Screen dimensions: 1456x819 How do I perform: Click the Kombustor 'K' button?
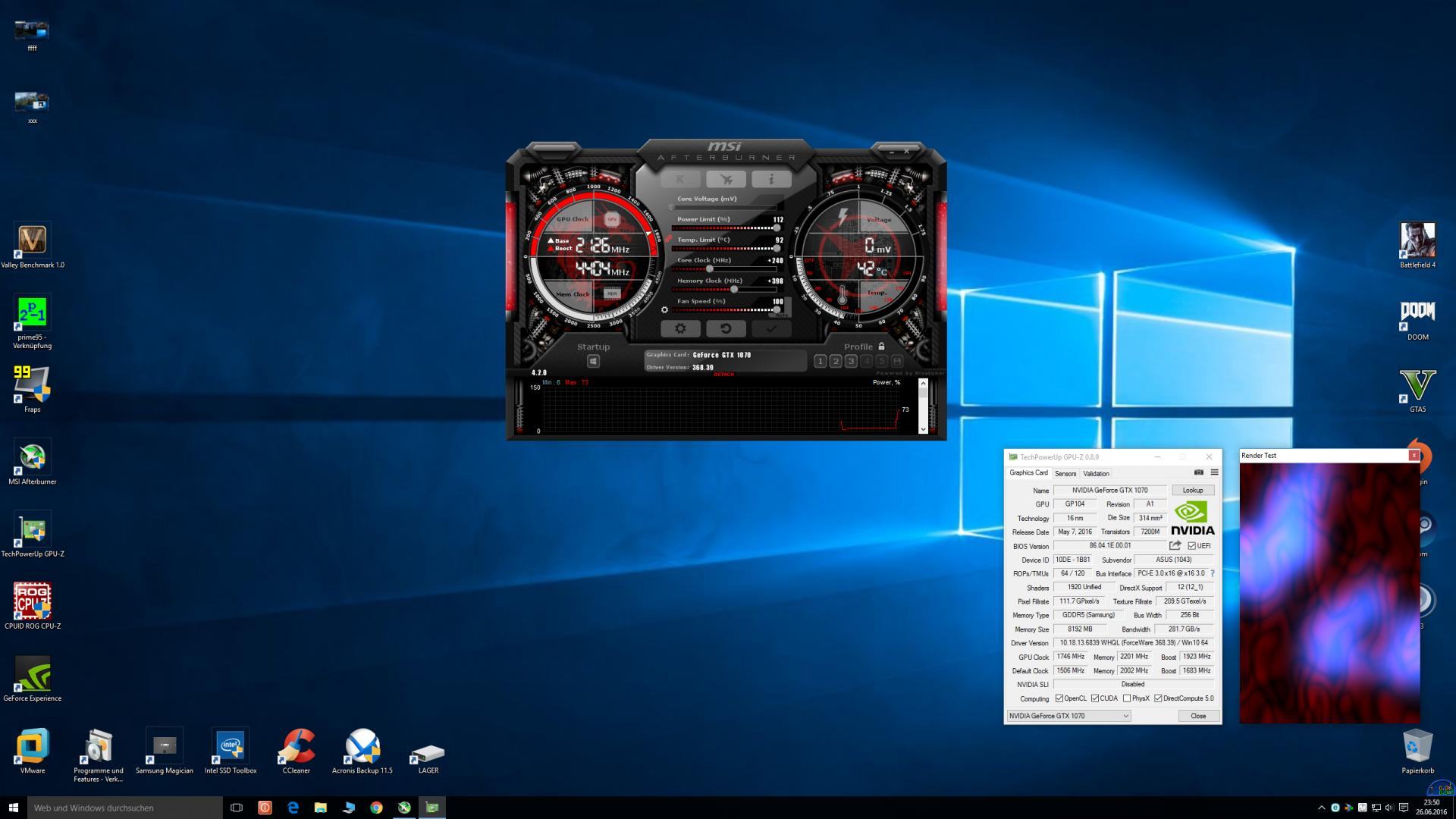(x=680, y=179)
